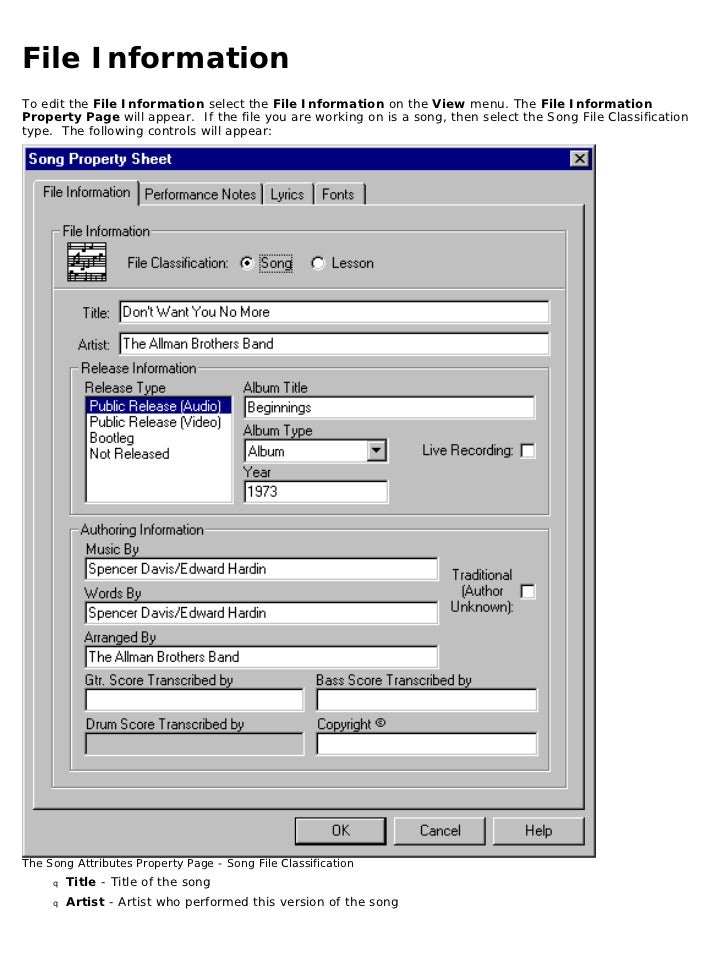Open the Fonts tab
728x970 pixels.
(x=338, y=194)
